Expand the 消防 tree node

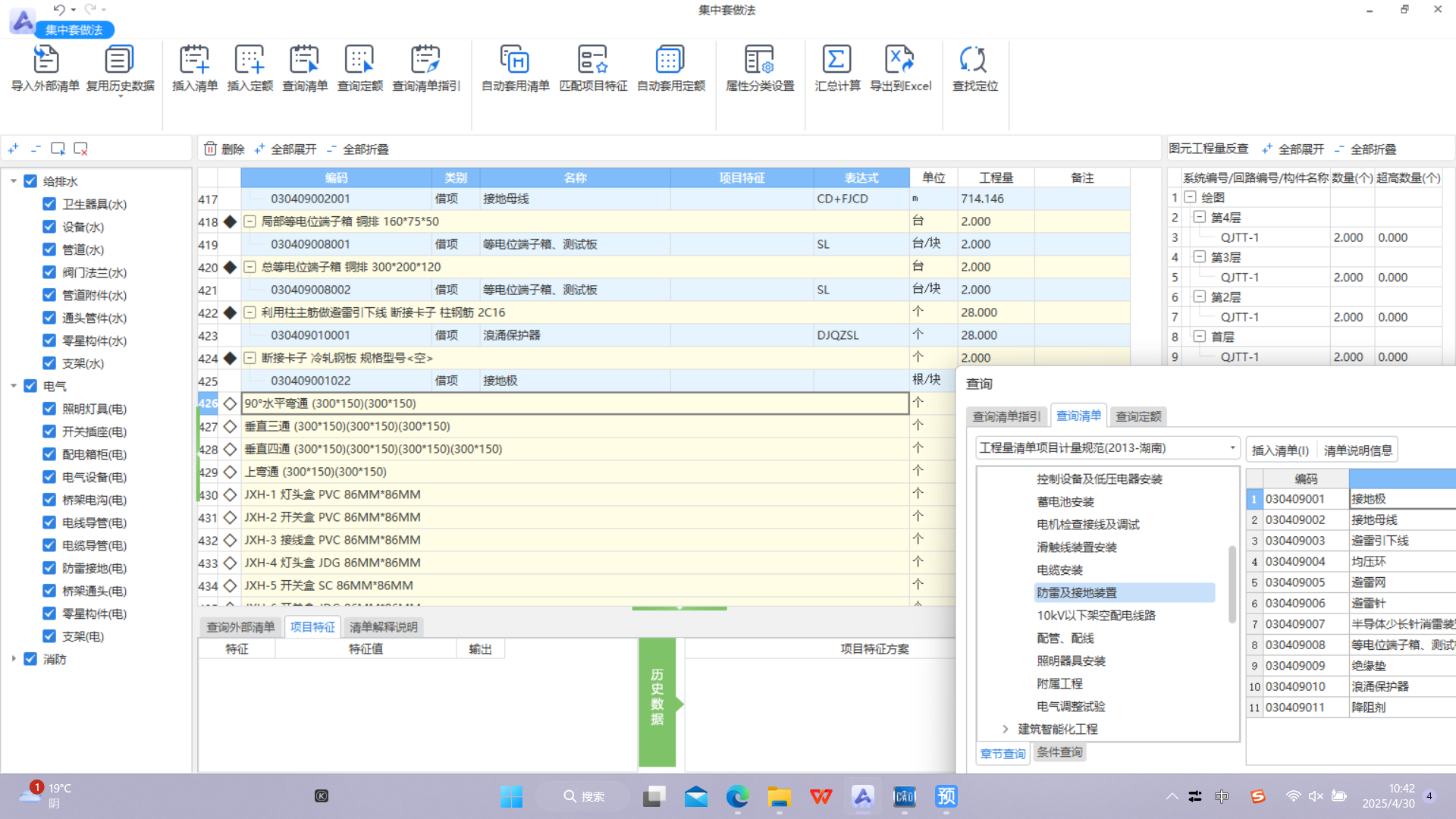pos(14,659)
